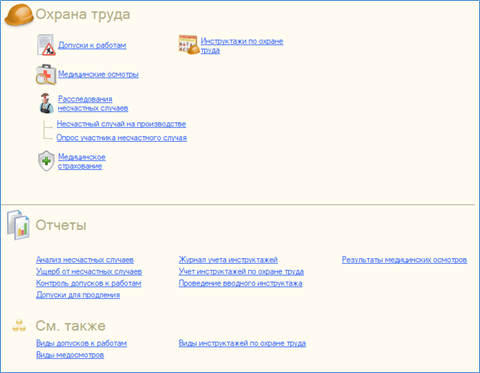Viewport: 480px width, 373px height.
Task: Click the injured worker investigations icon
Action: tap(46, 103)
